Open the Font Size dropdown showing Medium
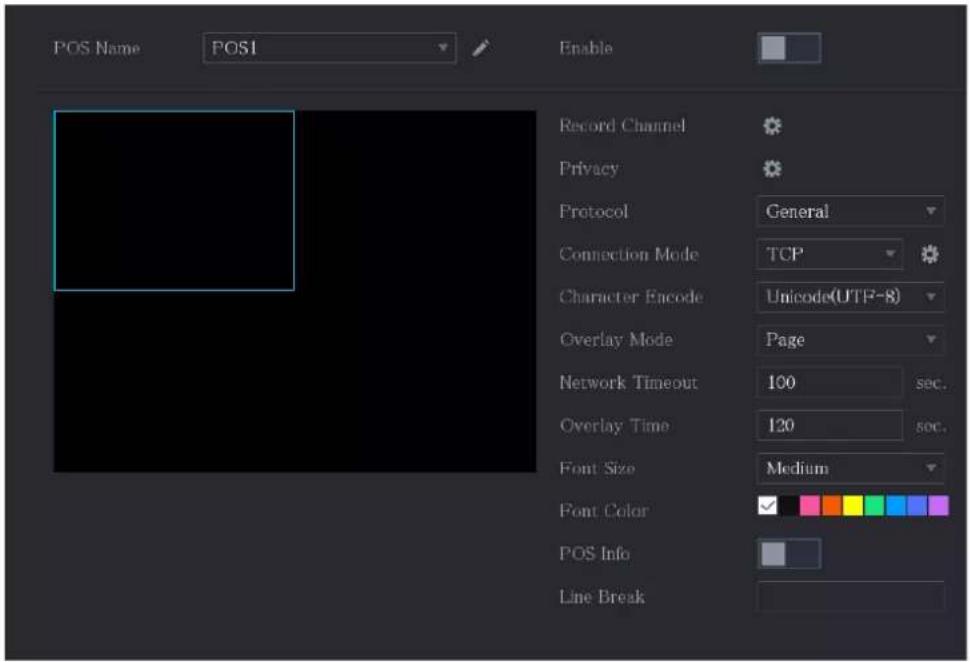 pos(850,468)
